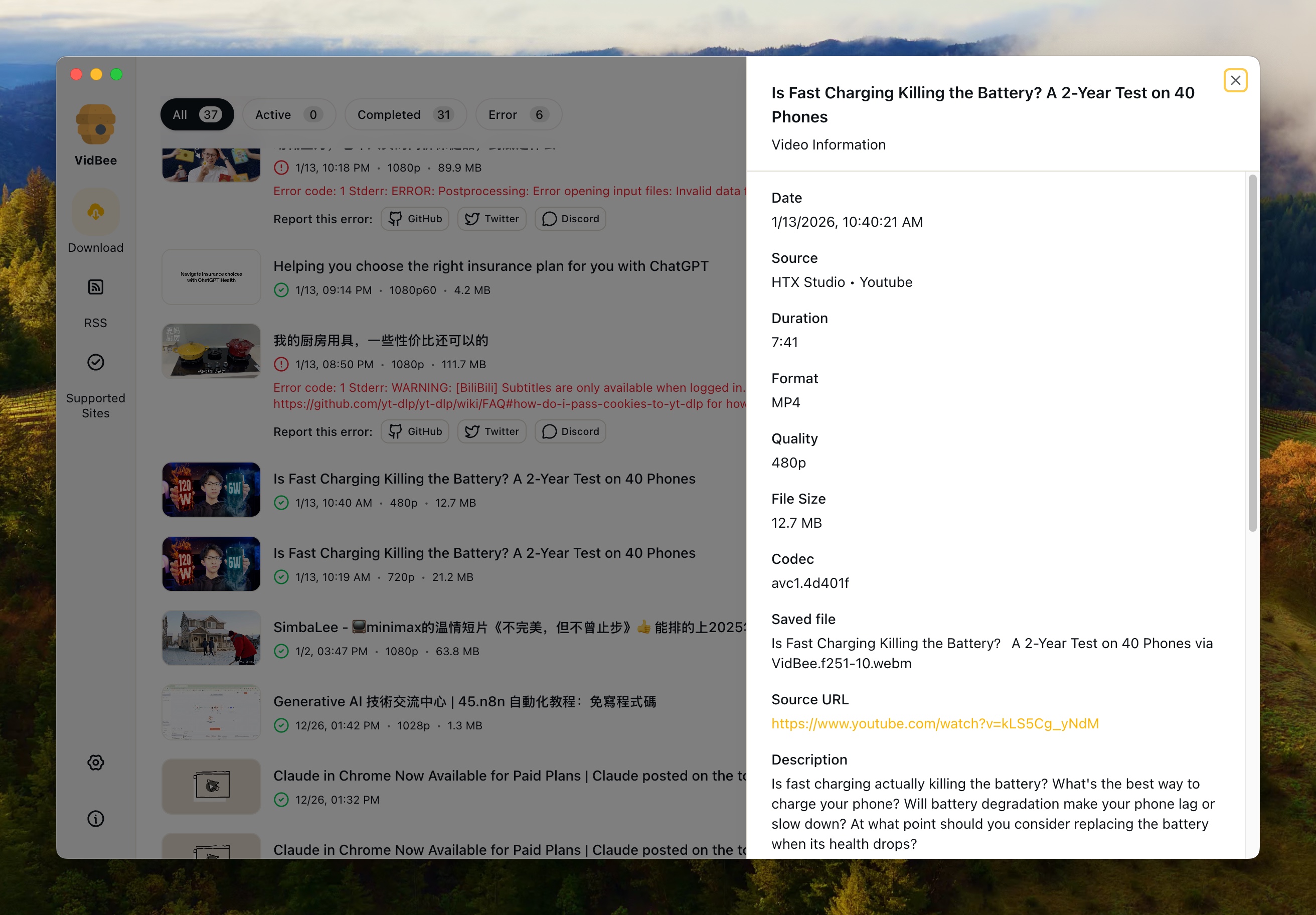1316x915 pixels.
Task: Click the info icon at sidebar bottom
Action: (x=95, y=819)
